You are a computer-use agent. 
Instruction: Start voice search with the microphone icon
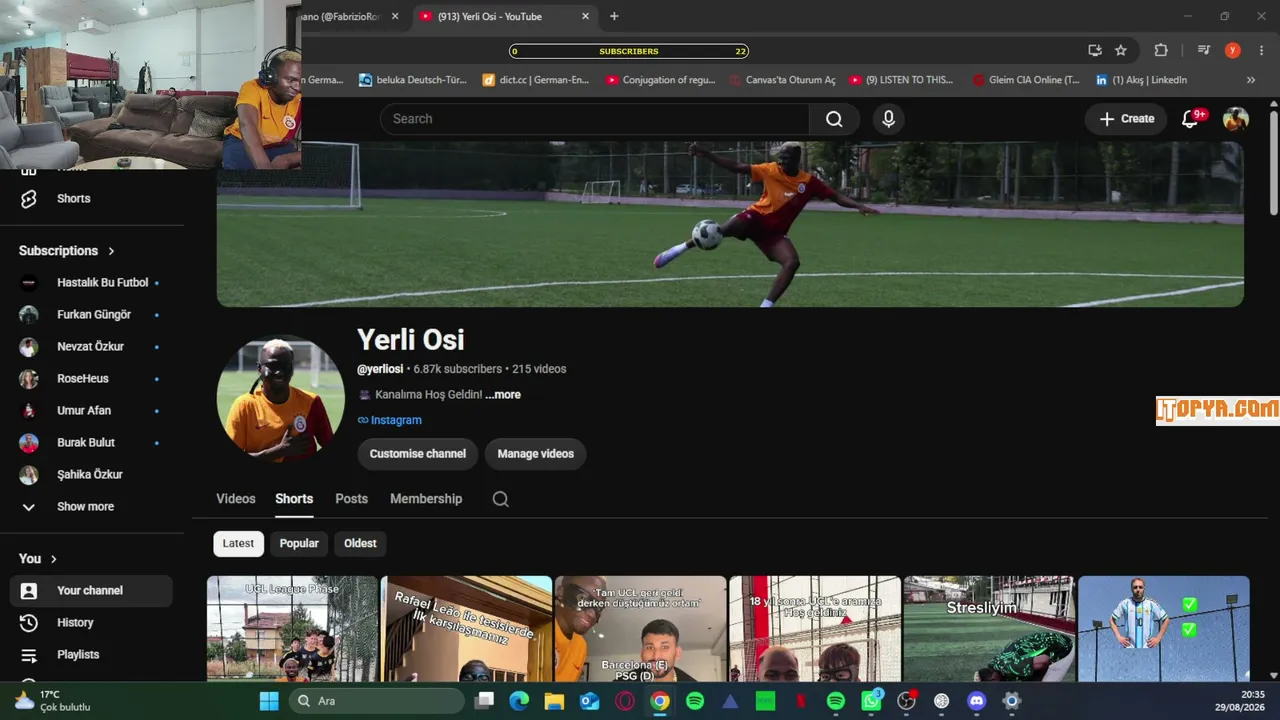tap(888, 119)
